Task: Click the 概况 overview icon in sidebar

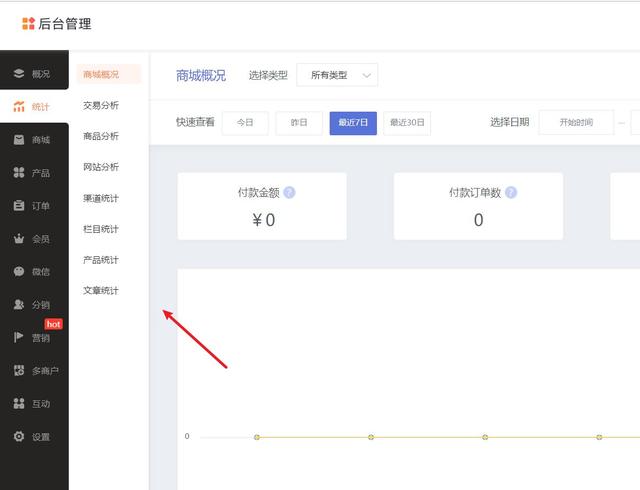Action: click(19, 74)
